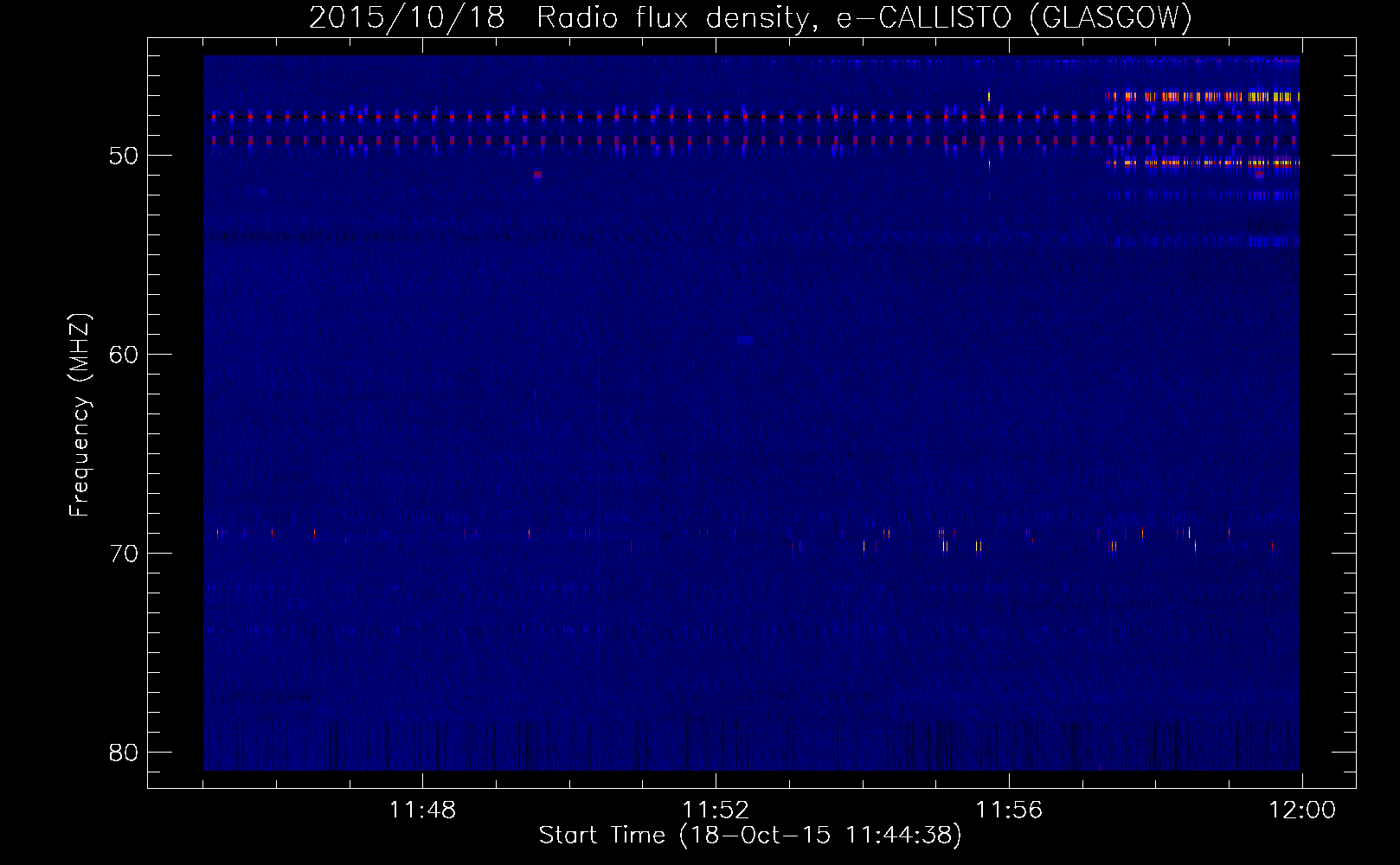The height and width of the screenshot is (865, 1400).
Task: Click the 11:48 time tick label
Action: click(x=422, y=811)
